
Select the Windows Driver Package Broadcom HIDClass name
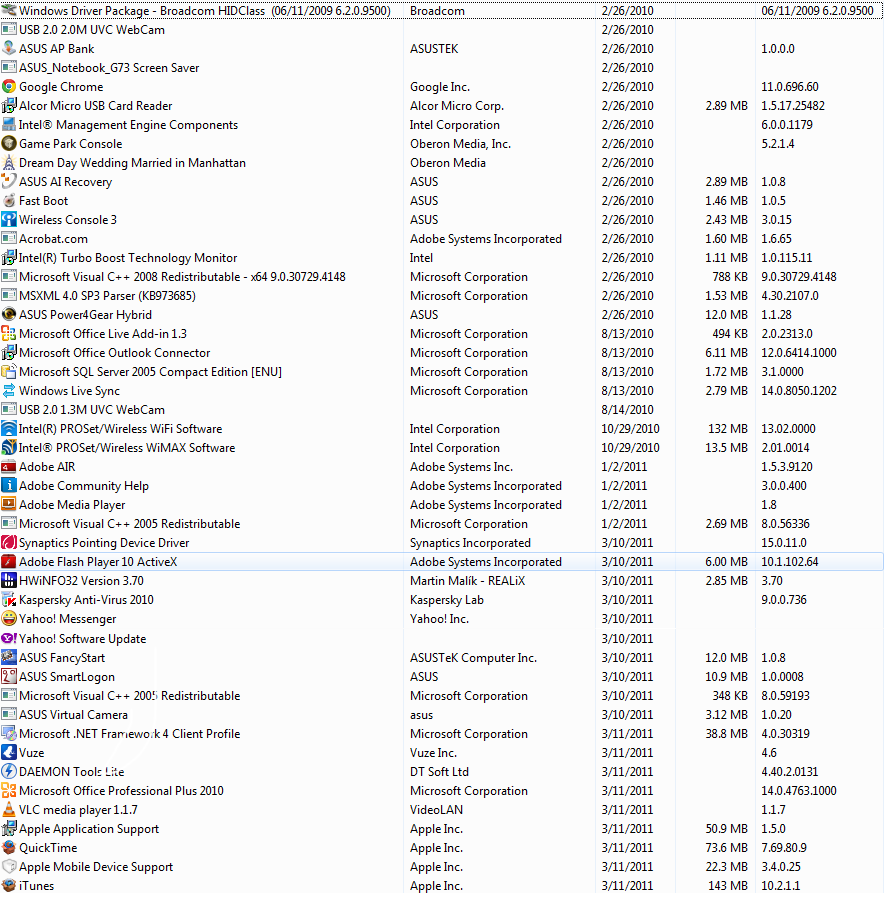pos(205,11)
